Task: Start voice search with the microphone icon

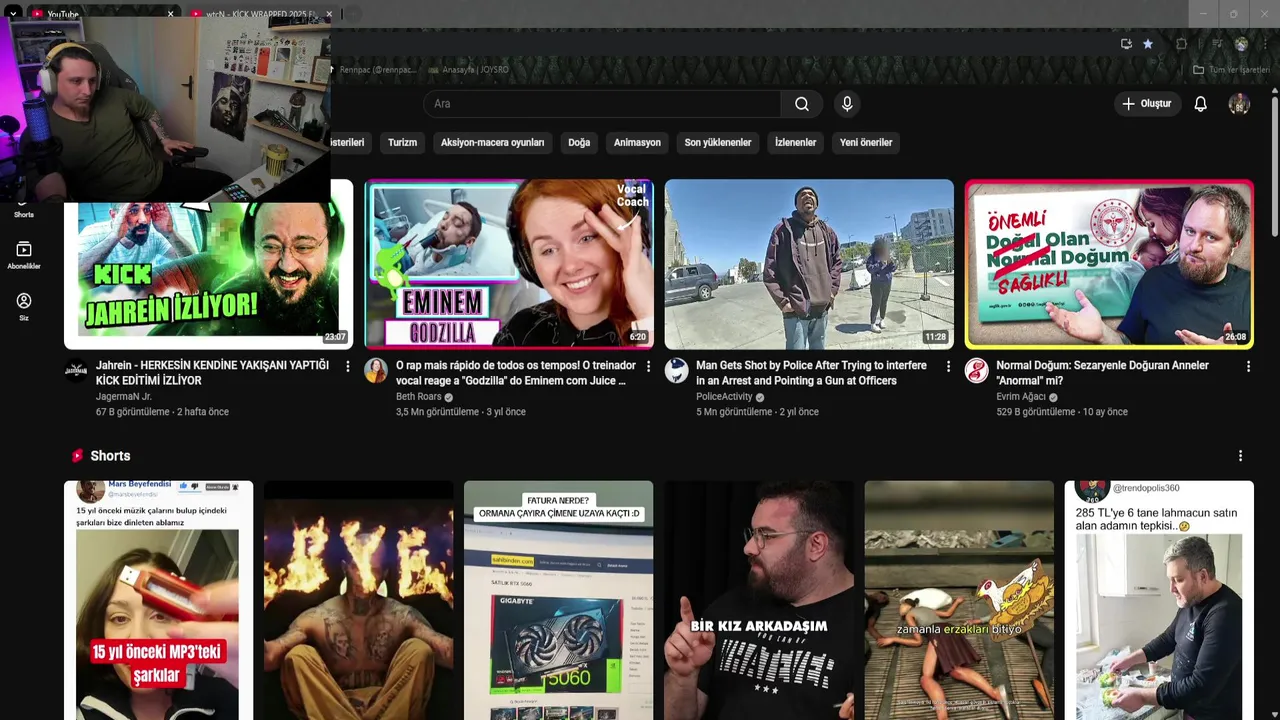Action: 847,104
